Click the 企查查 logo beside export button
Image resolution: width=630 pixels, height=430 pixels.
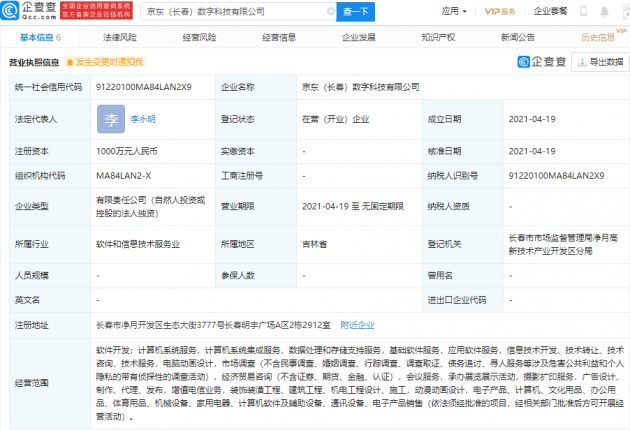pos(542,62)
